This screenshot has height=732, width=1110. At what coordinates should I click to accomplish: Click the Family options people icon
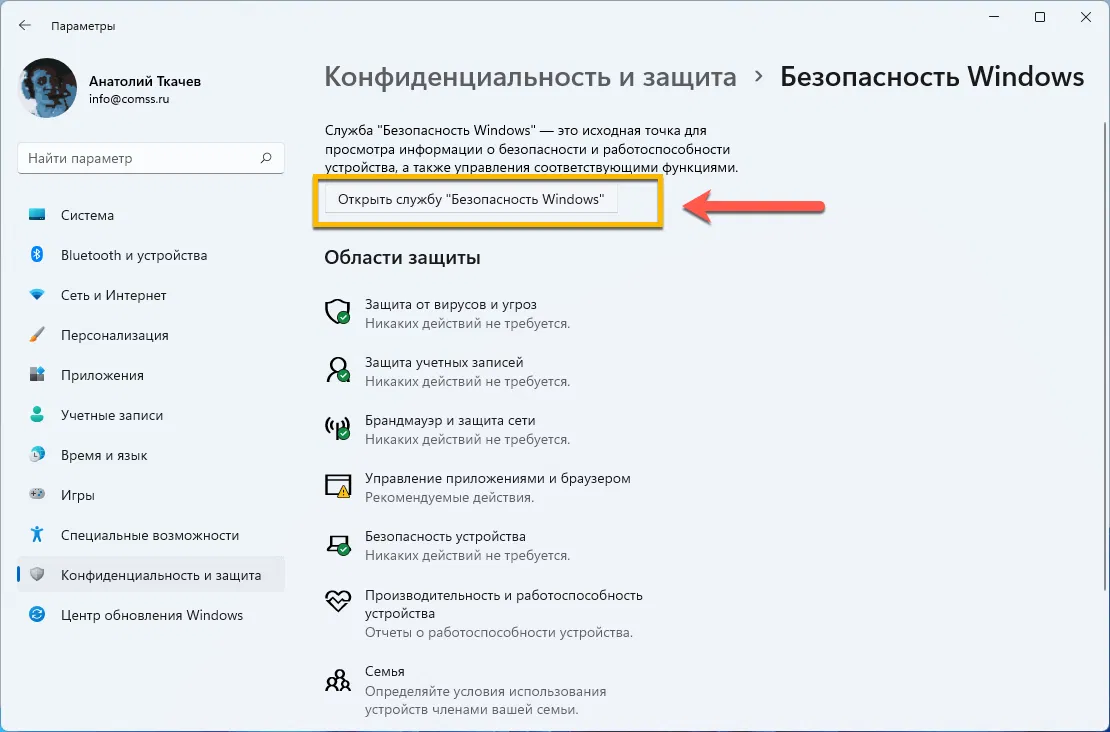338,681
